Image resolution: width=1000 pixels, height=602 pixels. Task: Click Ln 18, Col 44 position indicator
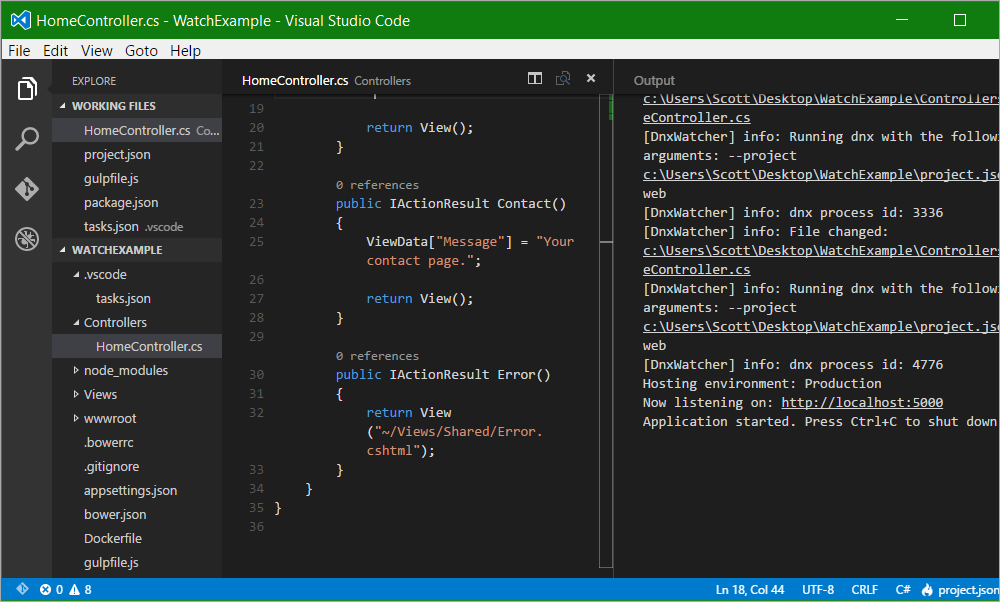(x=749, y=590)
